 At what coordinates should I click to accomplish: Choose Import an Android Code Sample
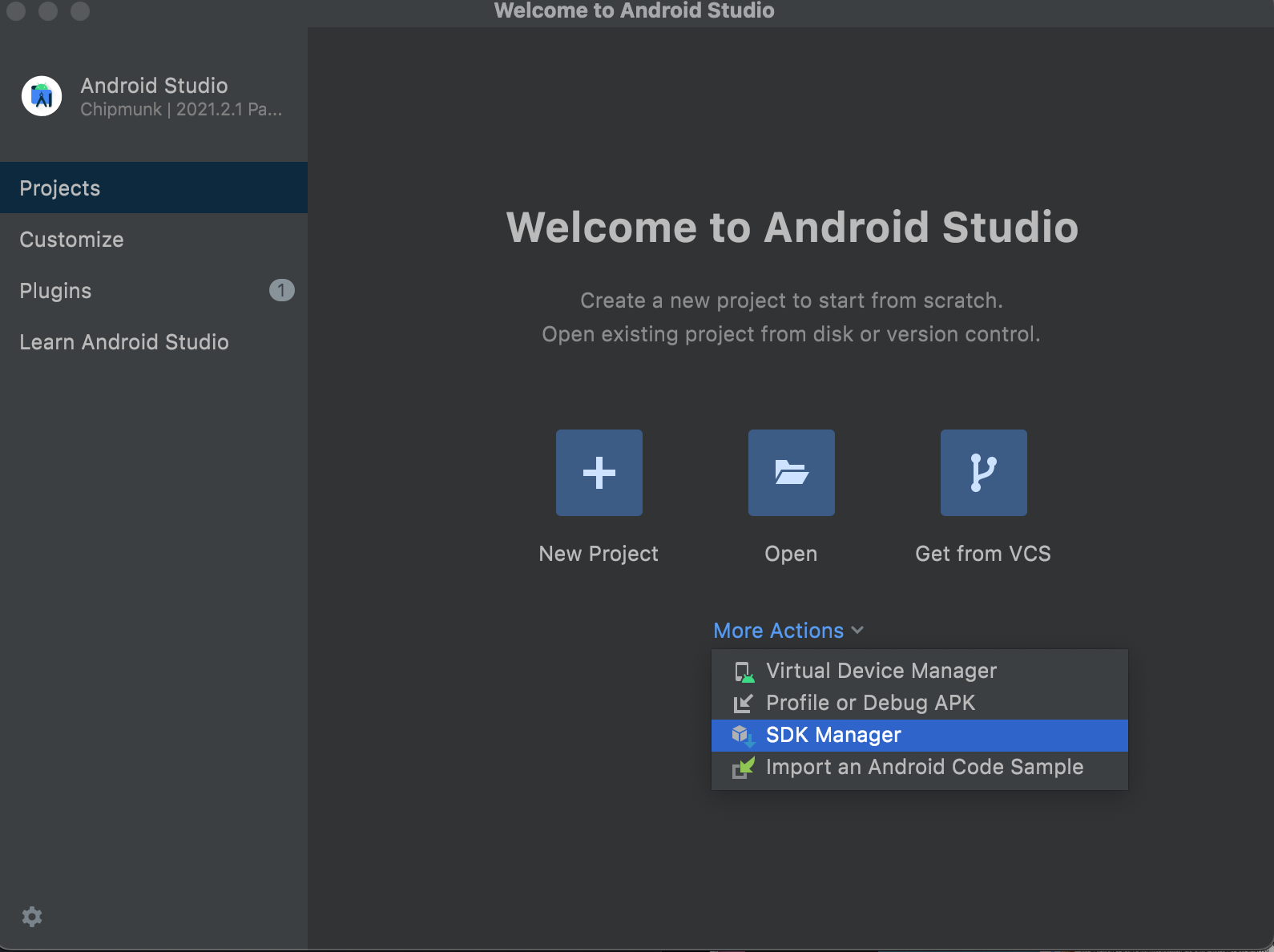coord(920,768)
